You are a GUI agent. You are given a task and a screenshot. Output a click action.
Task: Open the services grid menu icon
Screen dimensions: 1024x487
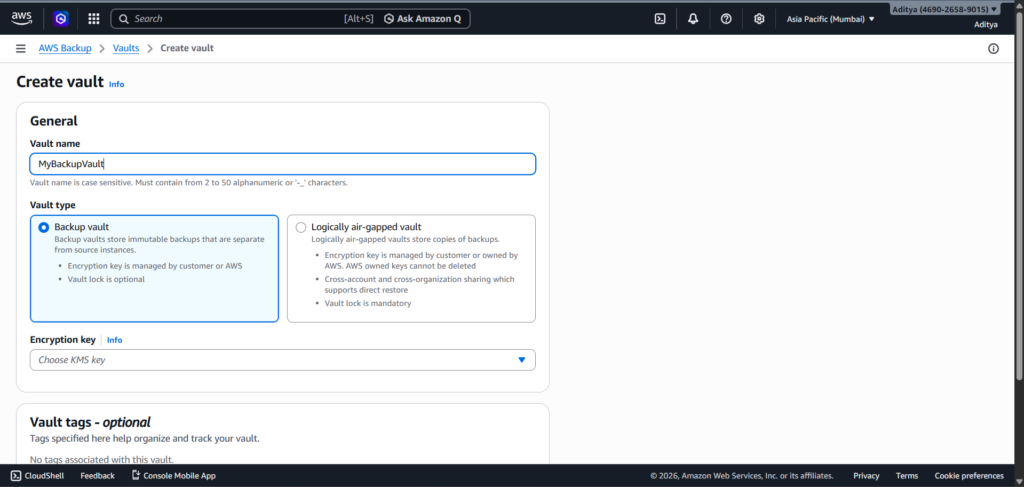[x=94, y=18]
